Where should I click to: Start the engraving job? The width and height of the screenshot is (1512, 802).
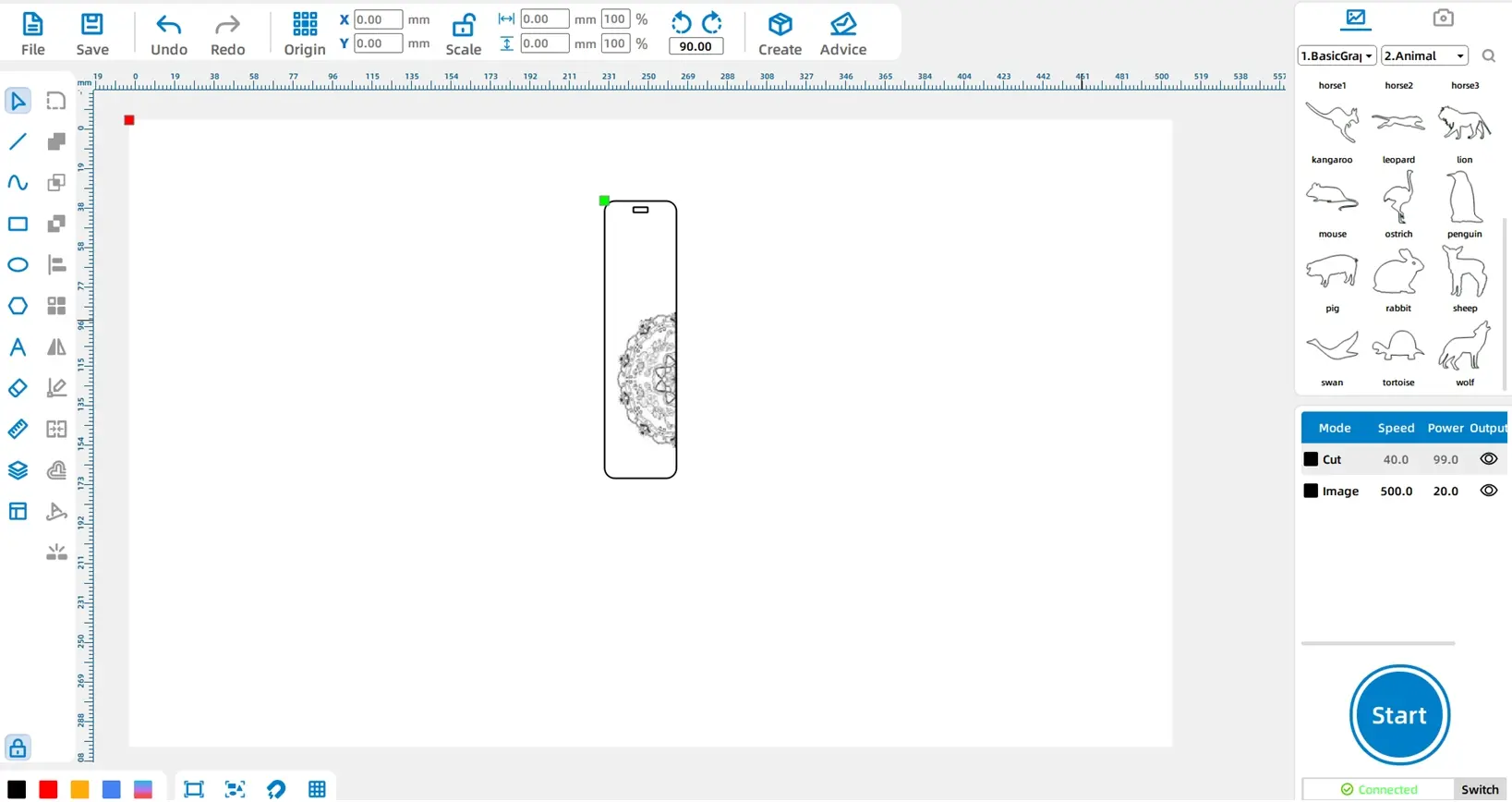coord(1399,715)
